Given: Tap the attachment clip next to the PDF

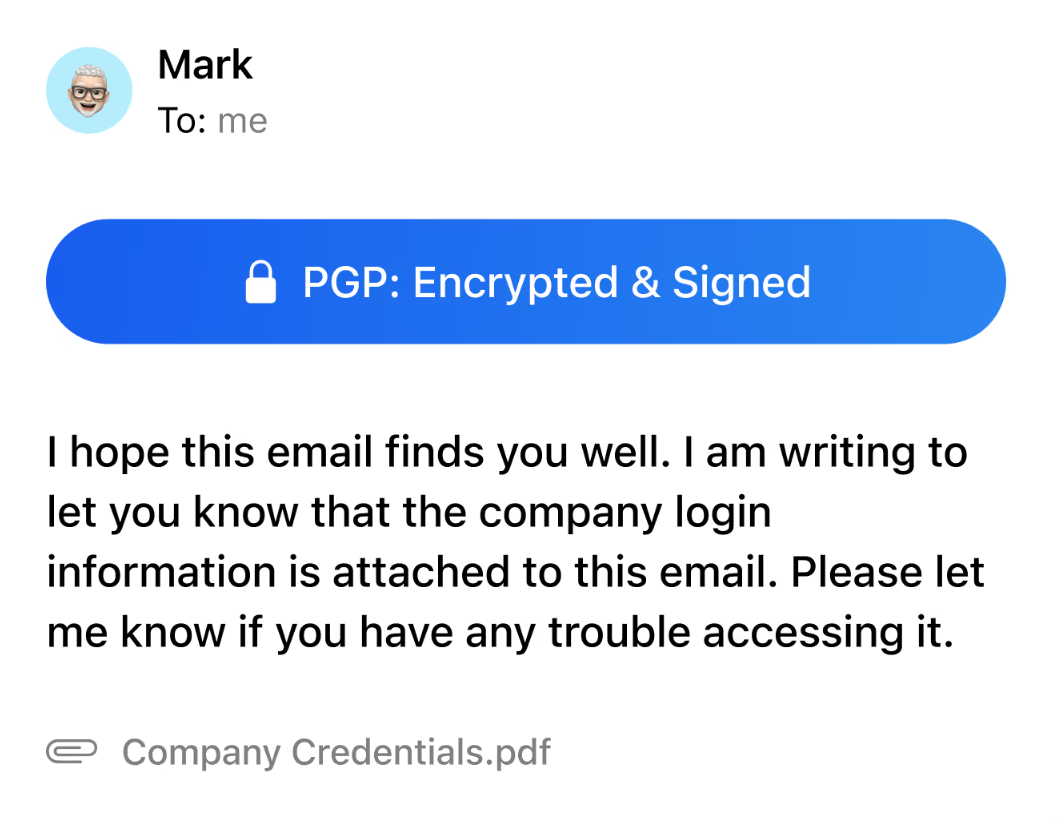Looking at the screenshot, I should 74,751.
